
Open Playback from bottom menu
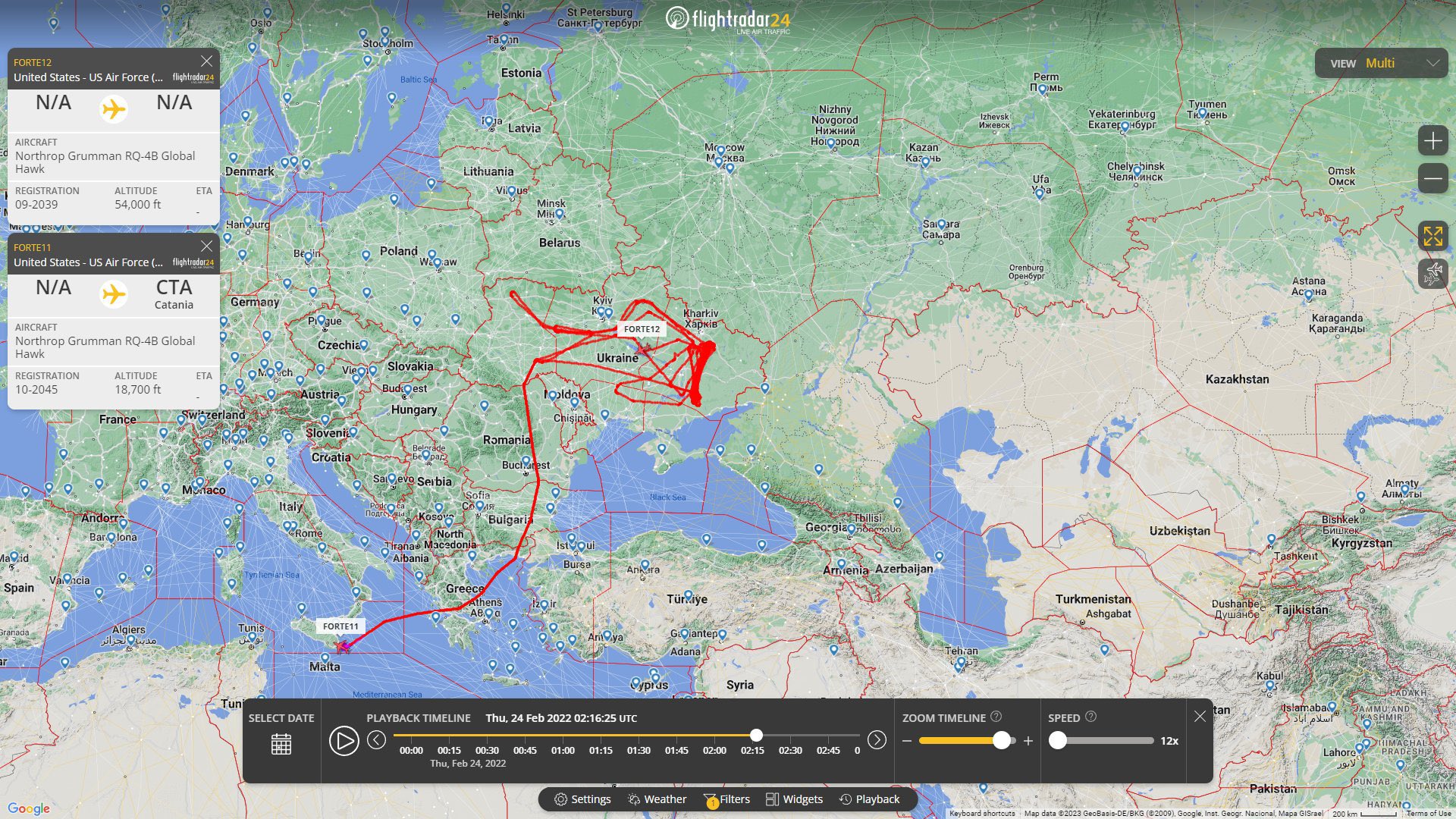pos(869,799)
